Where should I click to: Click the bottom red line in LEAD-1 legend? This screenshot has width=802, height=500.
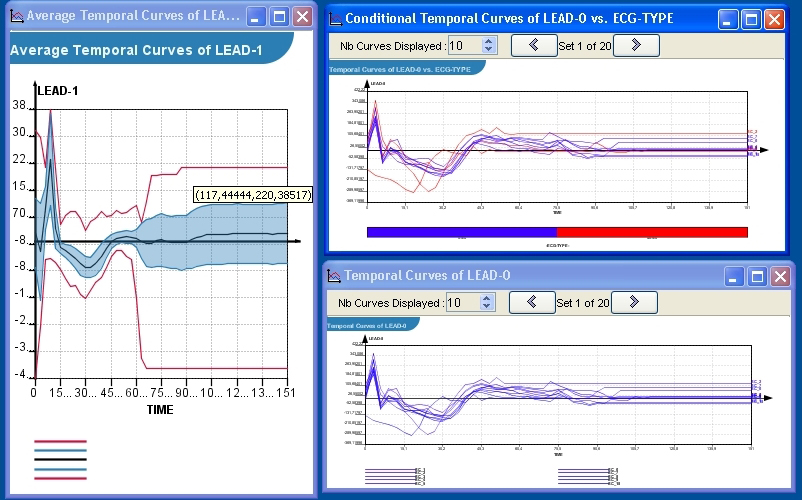point(60,479)
